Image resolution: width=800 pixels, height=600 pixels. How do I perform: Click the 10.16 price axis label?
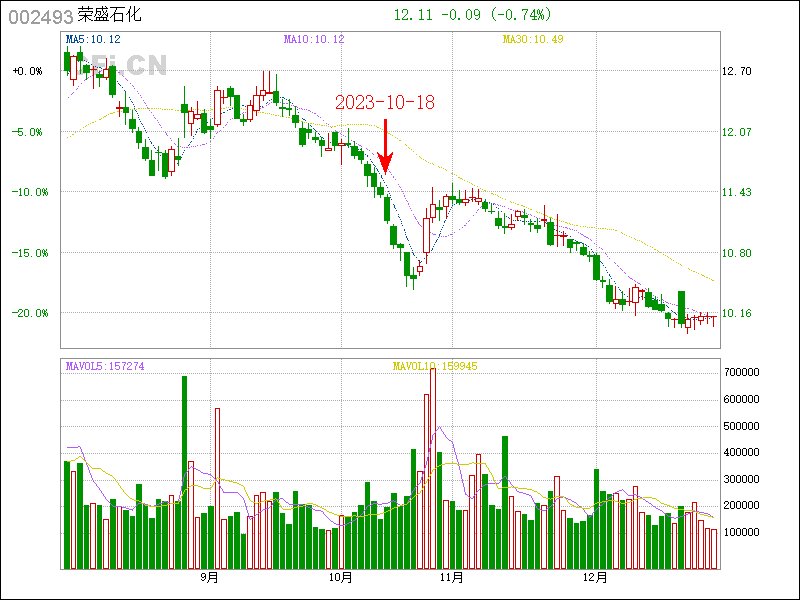736,313
